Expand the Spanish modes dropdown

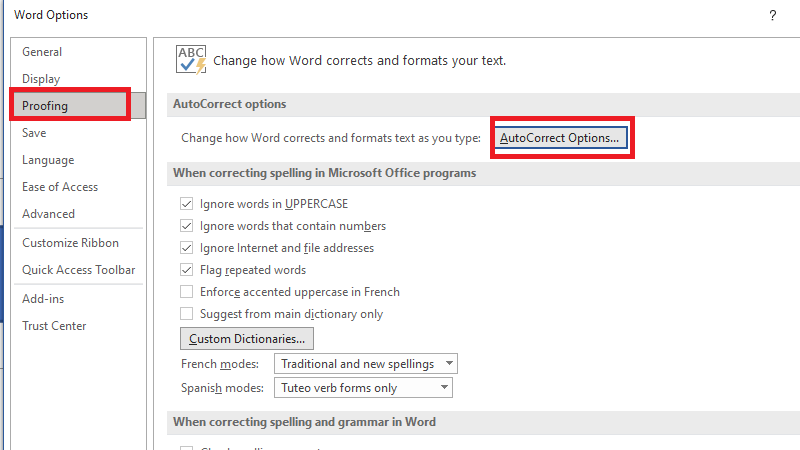click(362, 388)
